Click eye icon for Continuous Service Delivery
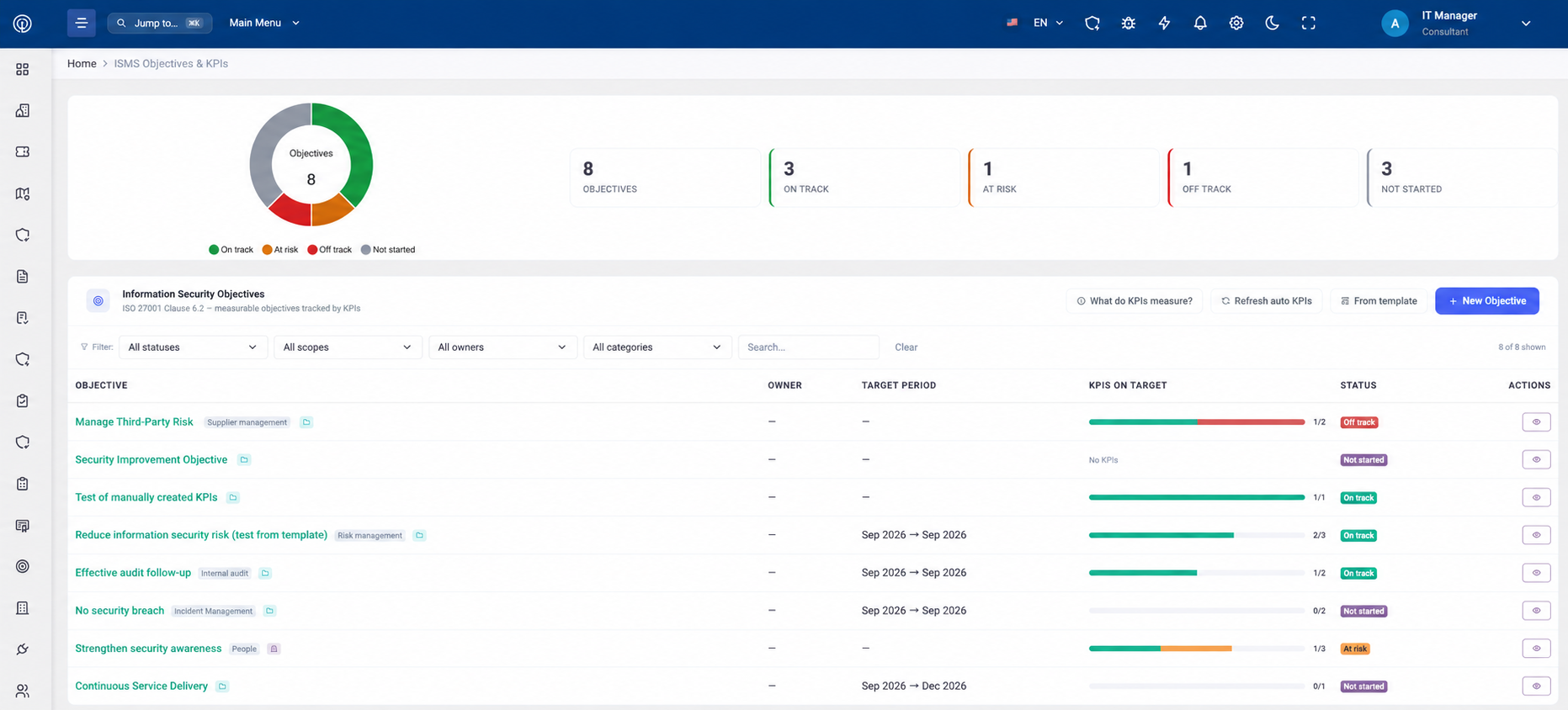This screenshot has width=1568, height=710. (1536, 686)
